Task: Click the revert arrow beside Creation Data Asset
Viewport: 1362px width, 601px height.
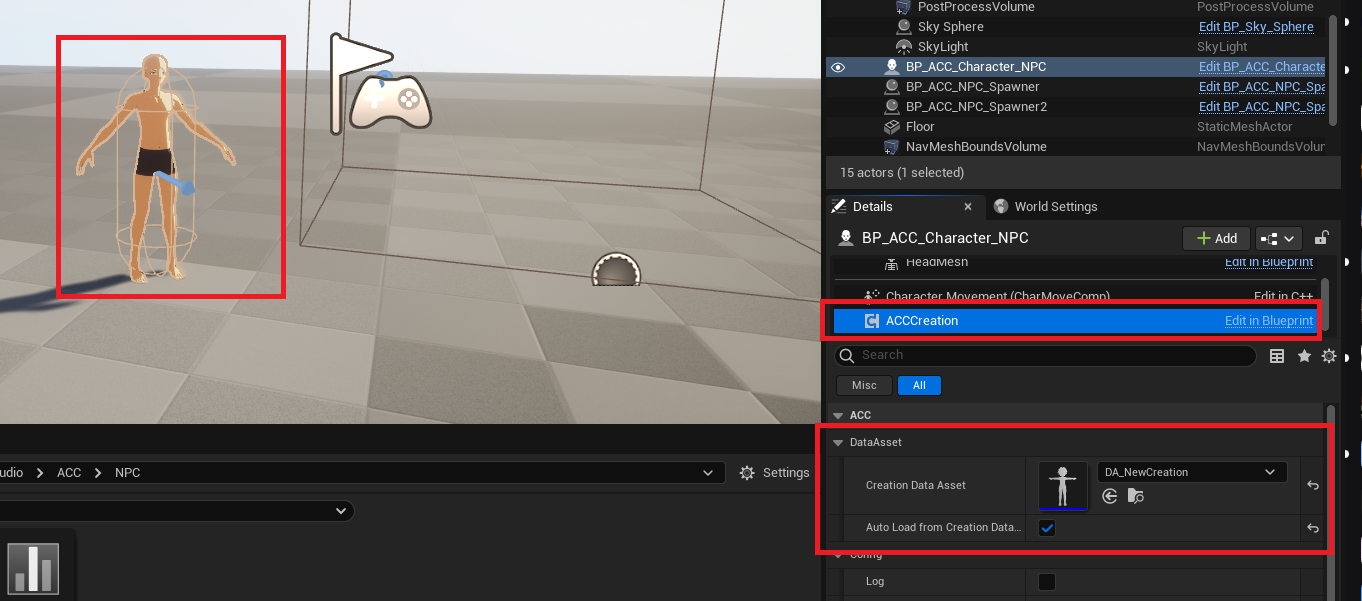Action: click(x=1313, y=485)
